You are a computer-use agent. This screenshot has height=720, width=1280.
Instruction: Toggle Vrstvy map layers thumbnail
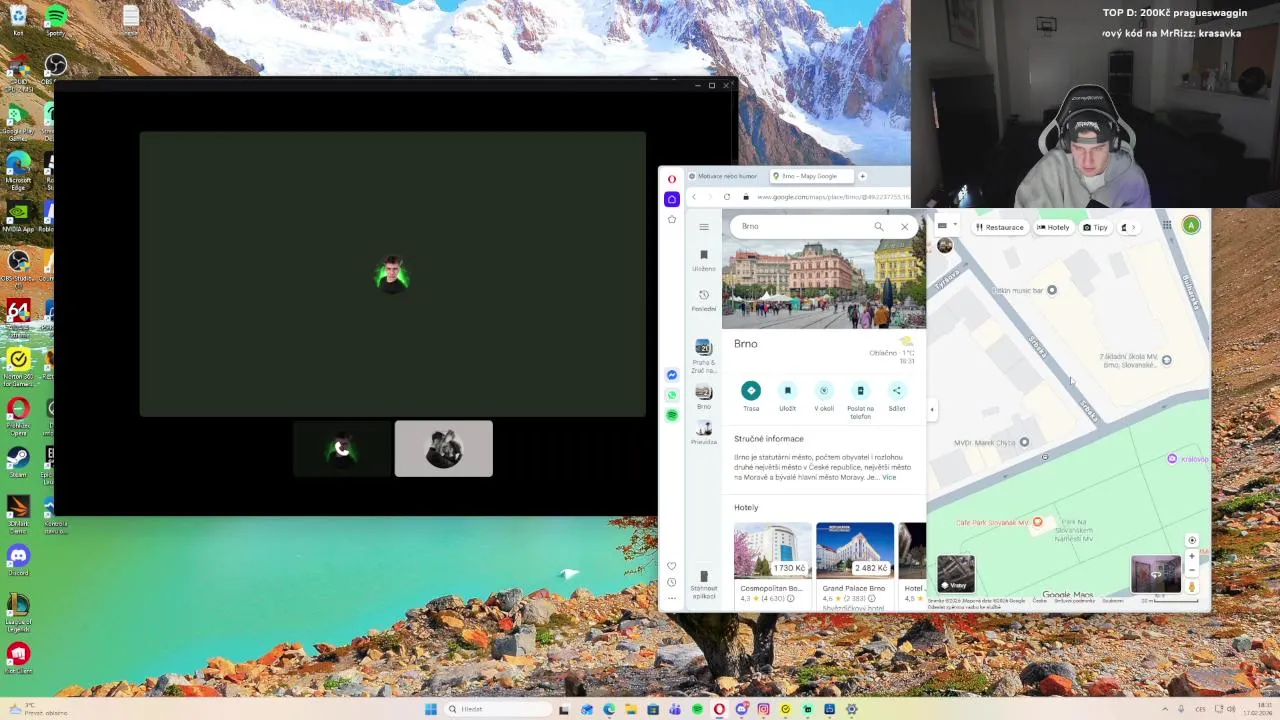[x=956, y=574]
